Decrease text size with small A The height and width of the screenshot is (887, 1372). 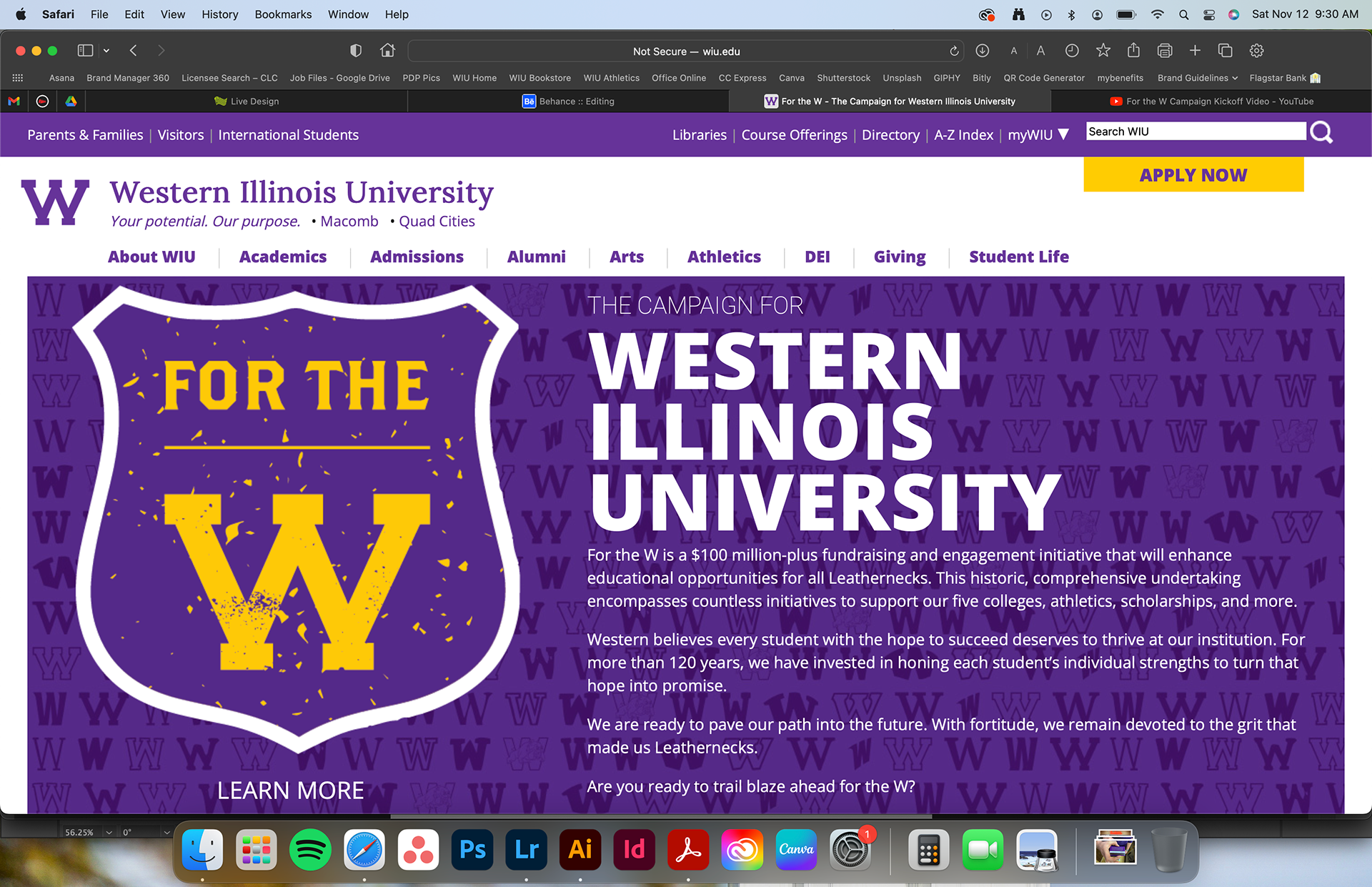pyautogui.click(x=1013, y=51)
